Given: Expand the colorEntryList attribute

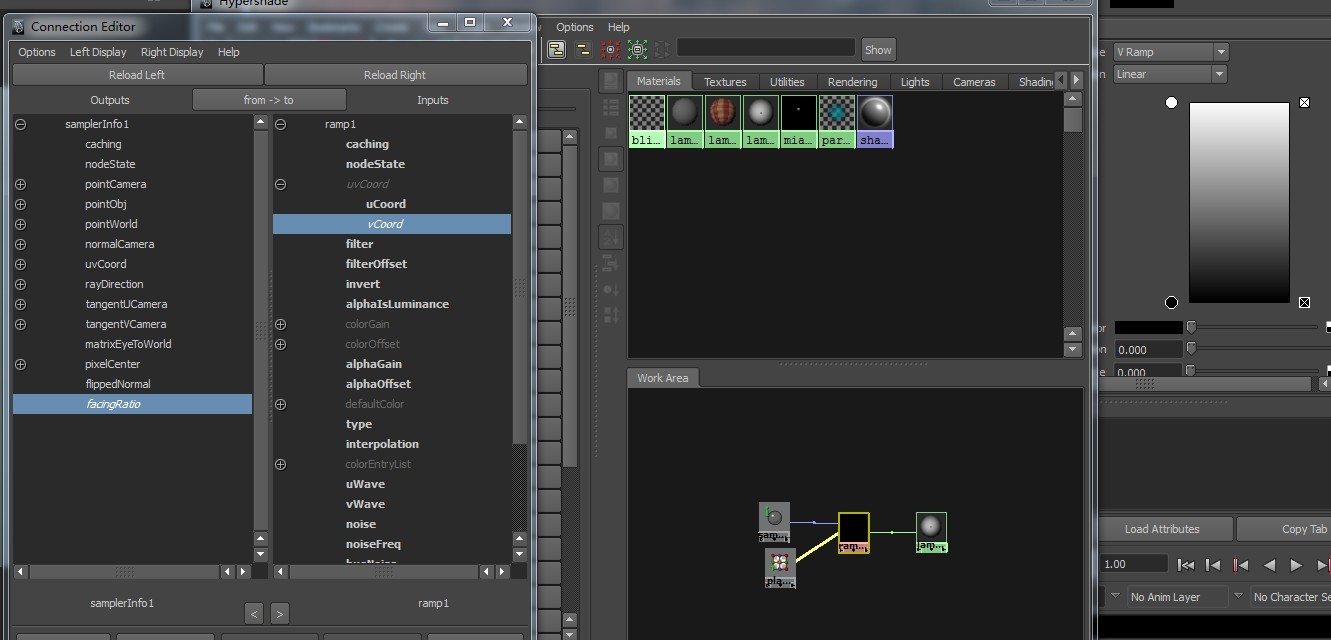Looking at the screenshot, I should (280, 464).
